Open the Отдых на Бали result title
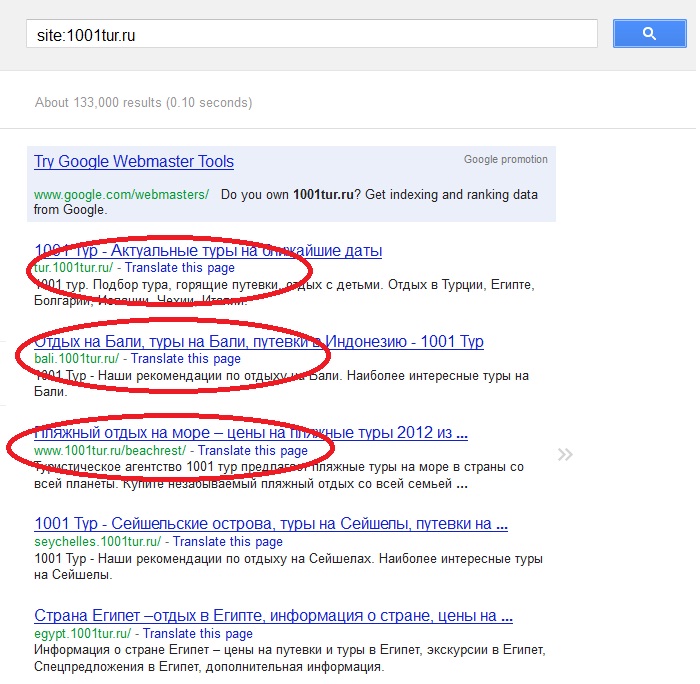Screen dimensions: 700x684 pos(259,342)
